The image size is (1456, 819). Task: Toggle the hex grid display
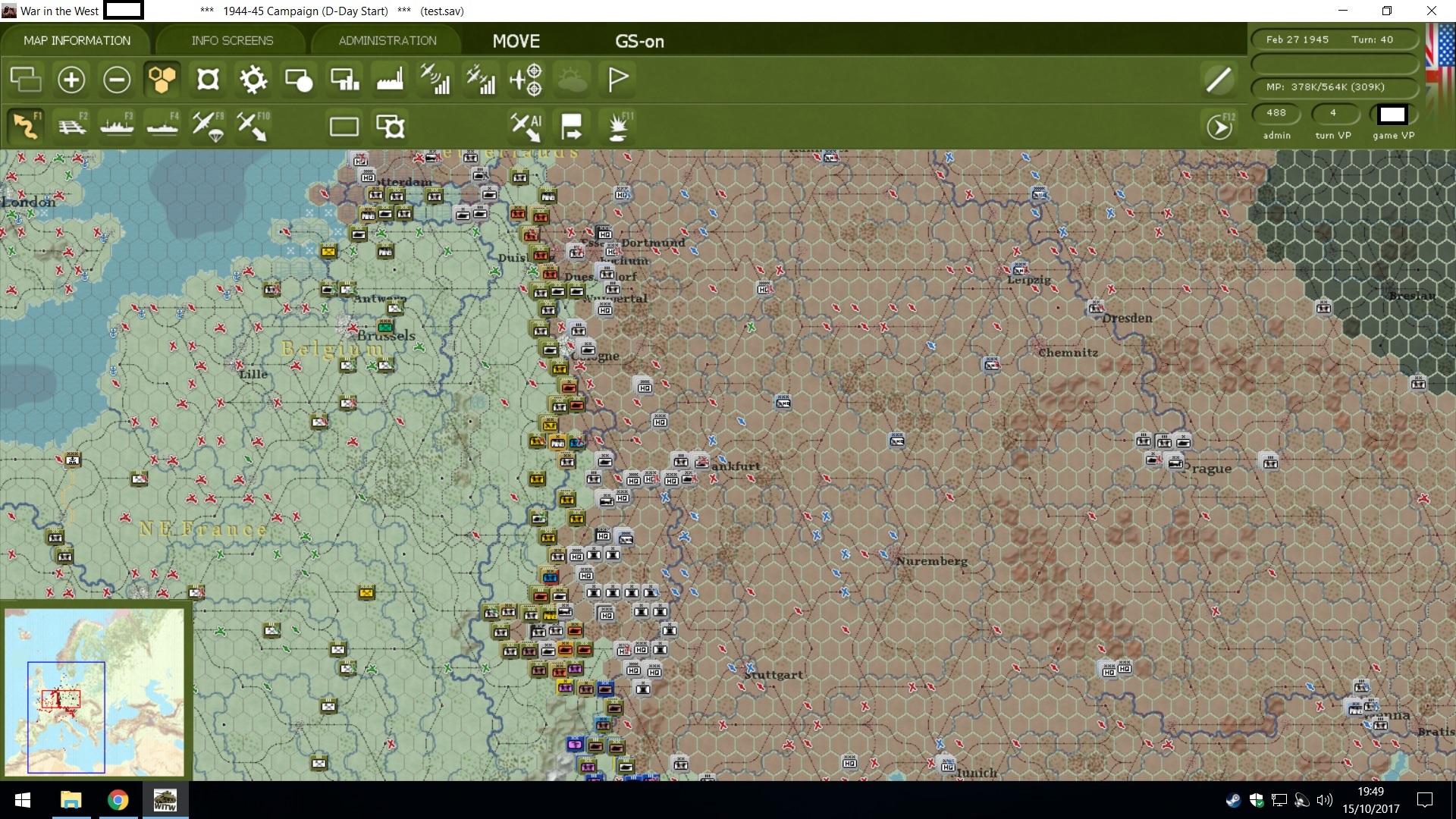[x=162, y=80]
